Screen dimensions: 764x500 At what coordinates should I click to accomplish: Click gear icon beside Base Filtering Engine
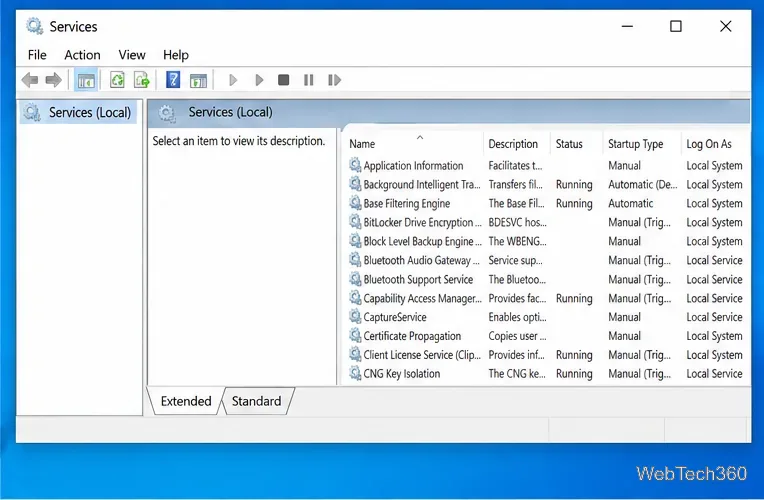355,203
